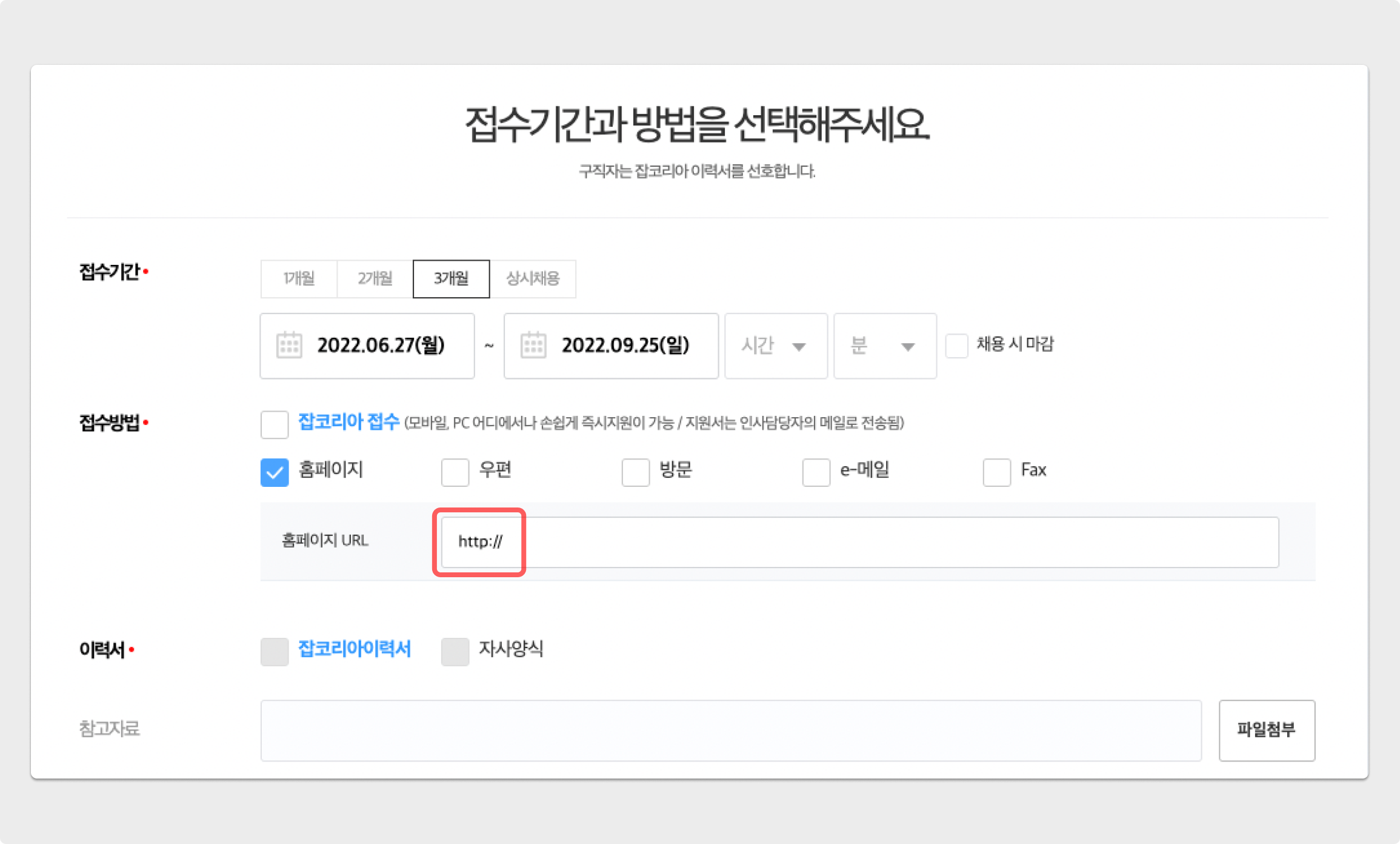Check the 우편 application method
Viewport: 1400px width, 844px height.
coord(455,472)
